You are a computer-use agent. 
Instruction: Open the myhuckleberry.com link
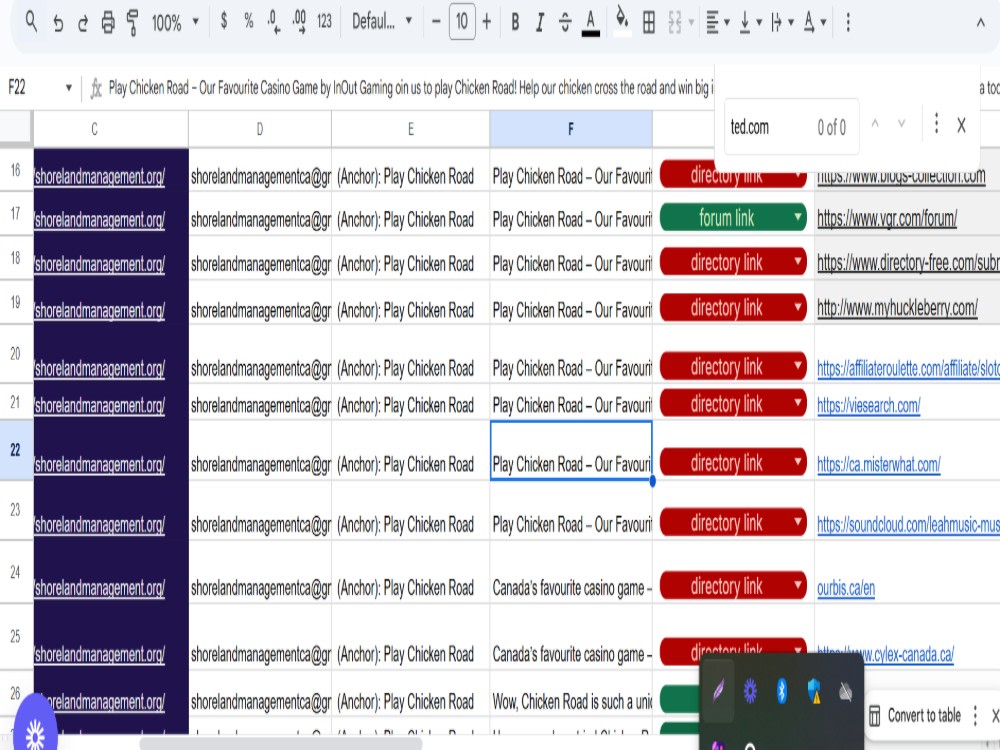click(x=897, y=308)
